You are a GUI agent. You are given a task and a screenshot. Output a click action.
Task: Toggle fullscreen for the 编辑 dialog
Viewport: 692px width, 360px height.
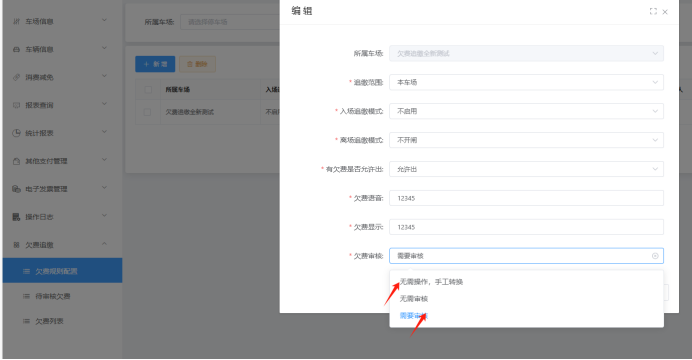coord(653,11)
